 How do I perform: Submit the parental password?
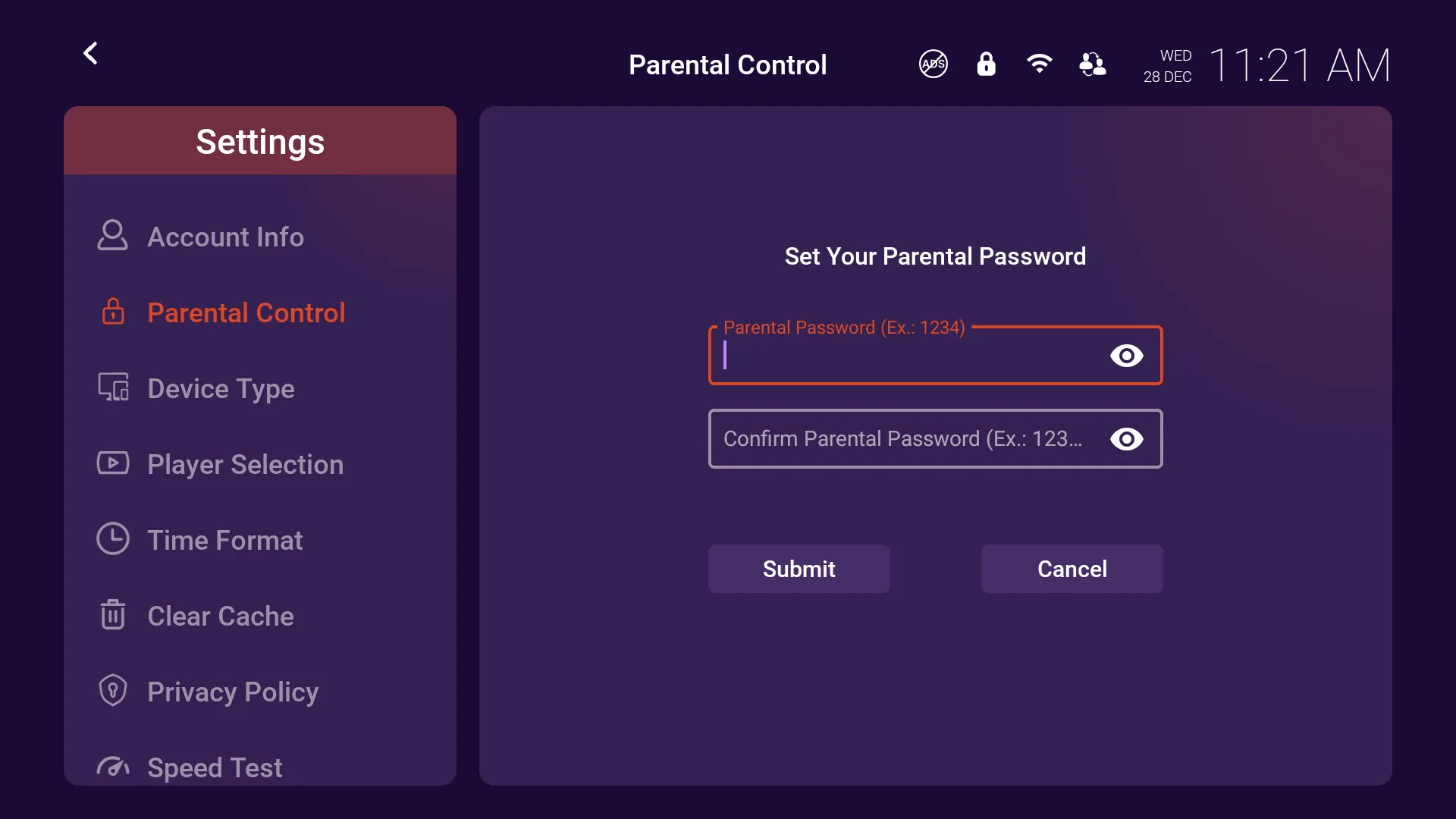[x=799, y=569]
